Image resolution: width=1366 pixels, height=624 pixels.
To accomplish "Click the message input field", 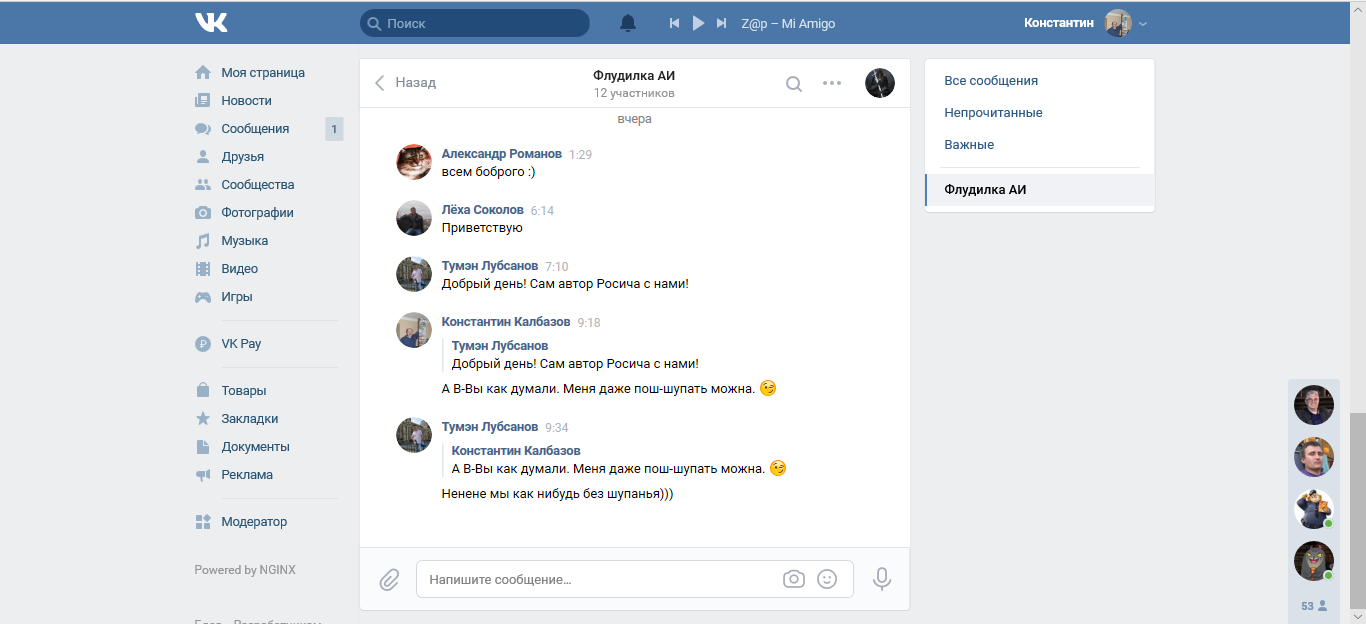I will point(600,579).
